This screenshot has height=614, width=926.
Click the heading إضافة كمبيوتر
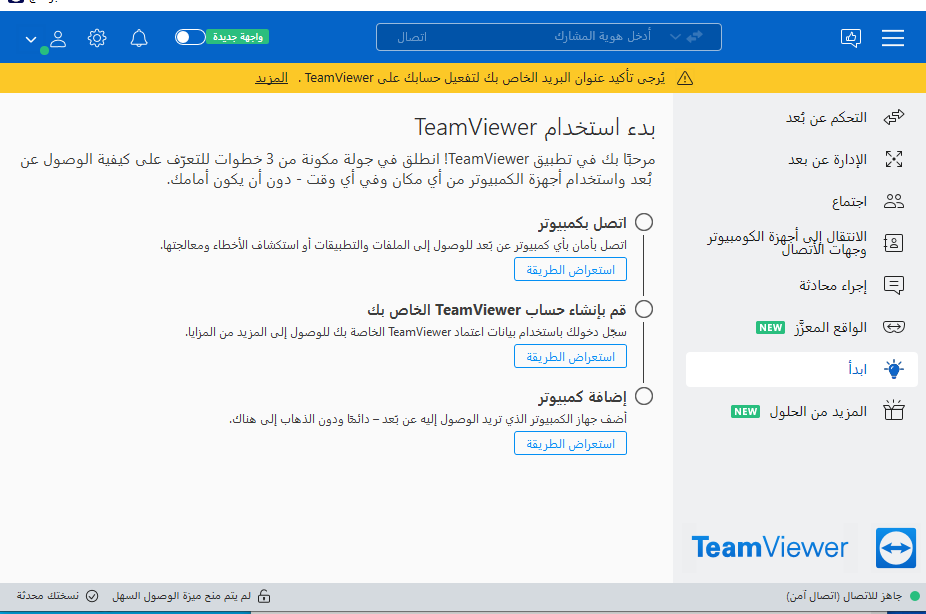tap(582, 397)
